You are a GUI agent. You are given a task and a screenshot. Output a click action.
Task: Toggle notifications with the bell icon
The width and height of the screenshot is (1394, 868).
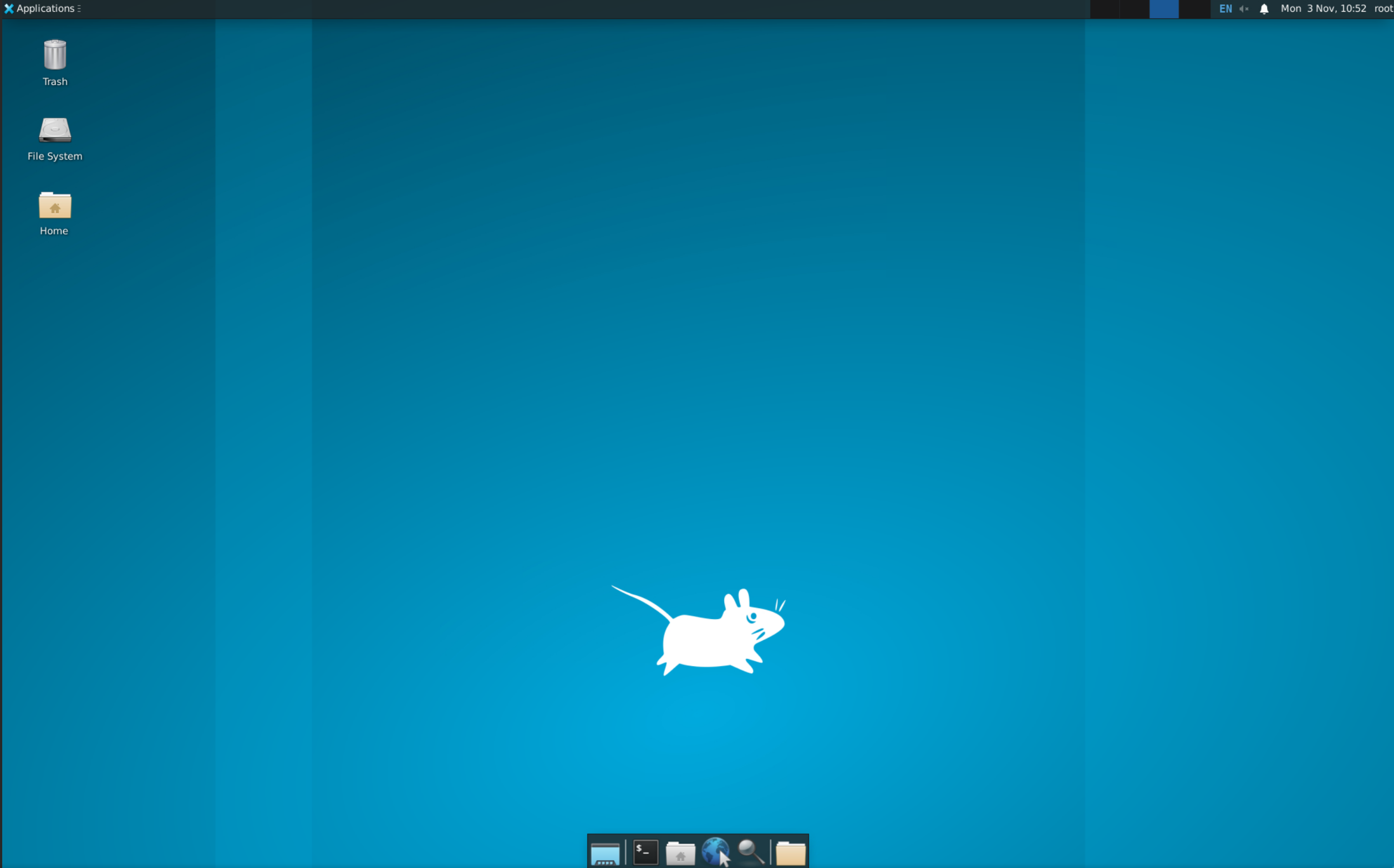1263,9
